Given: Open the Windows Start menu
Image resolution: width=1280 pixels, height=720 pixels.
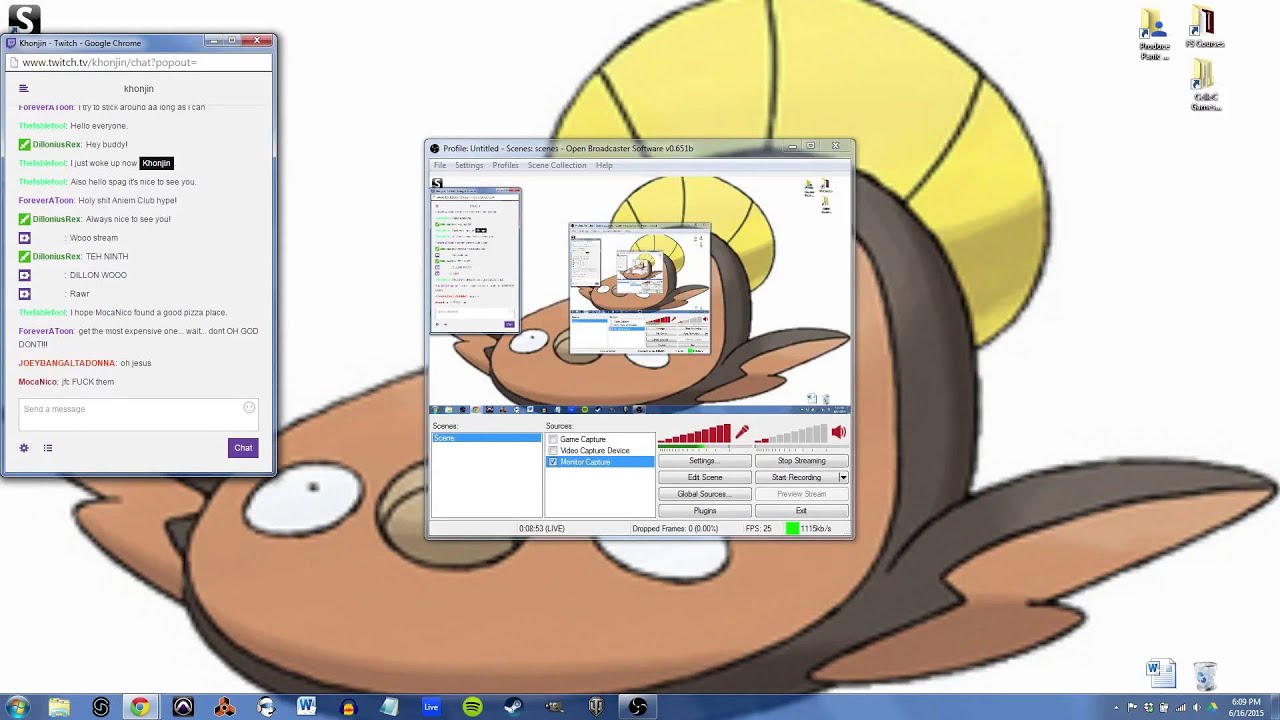Looking at the screenshot, I should click(17, 707).
